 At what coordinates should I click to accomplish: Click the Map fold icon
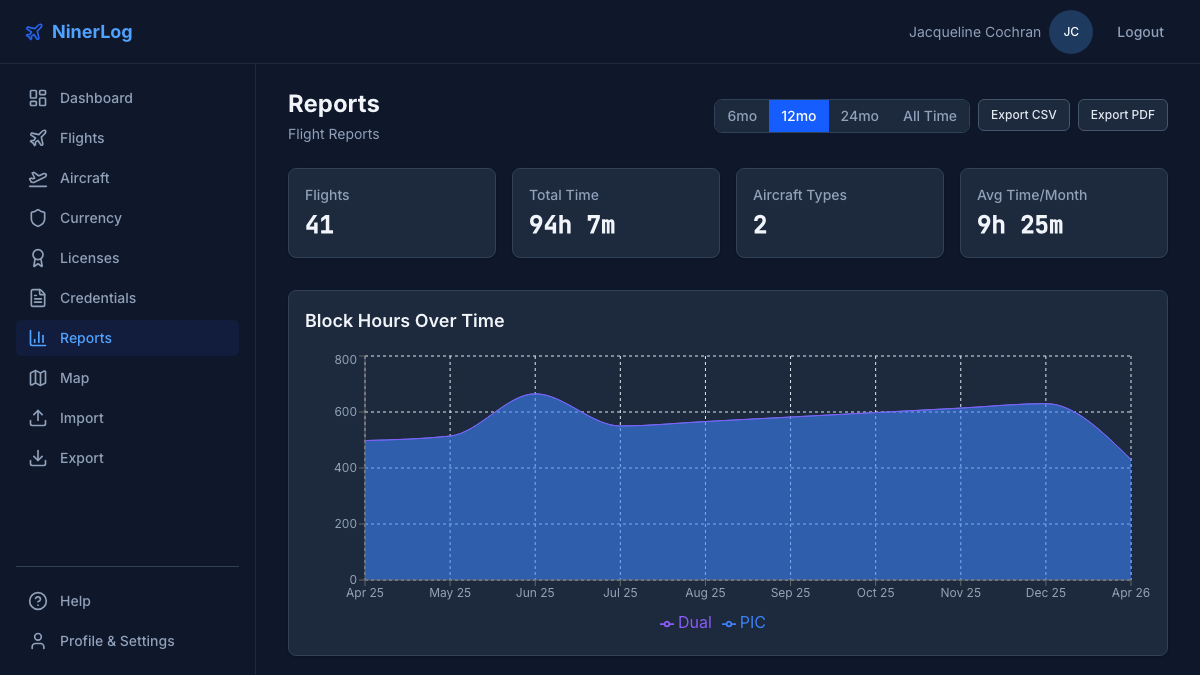(x=38, y=378)
